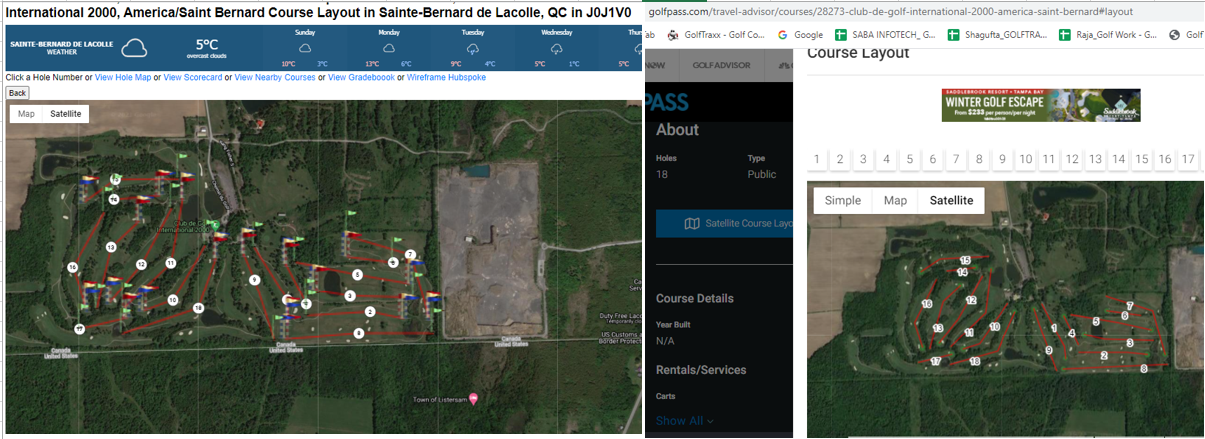Select hole 17 marker on golfpass satellite map

point(936,360)
